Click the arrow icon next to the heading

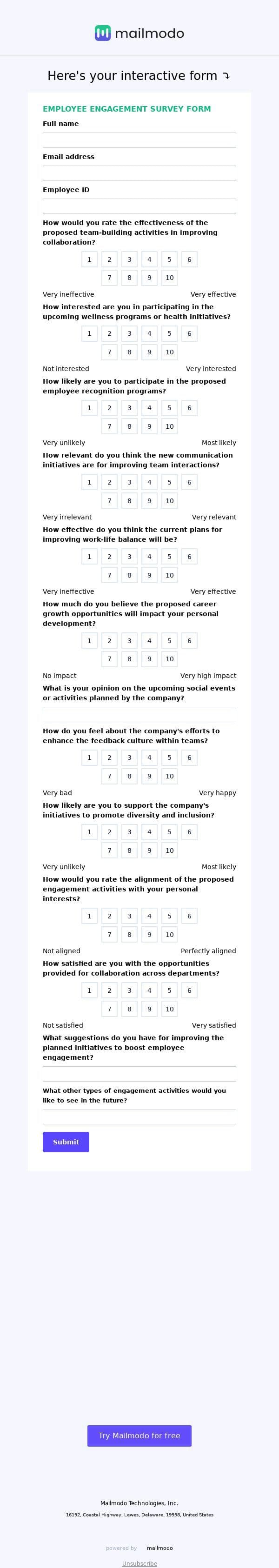(226, 76)
